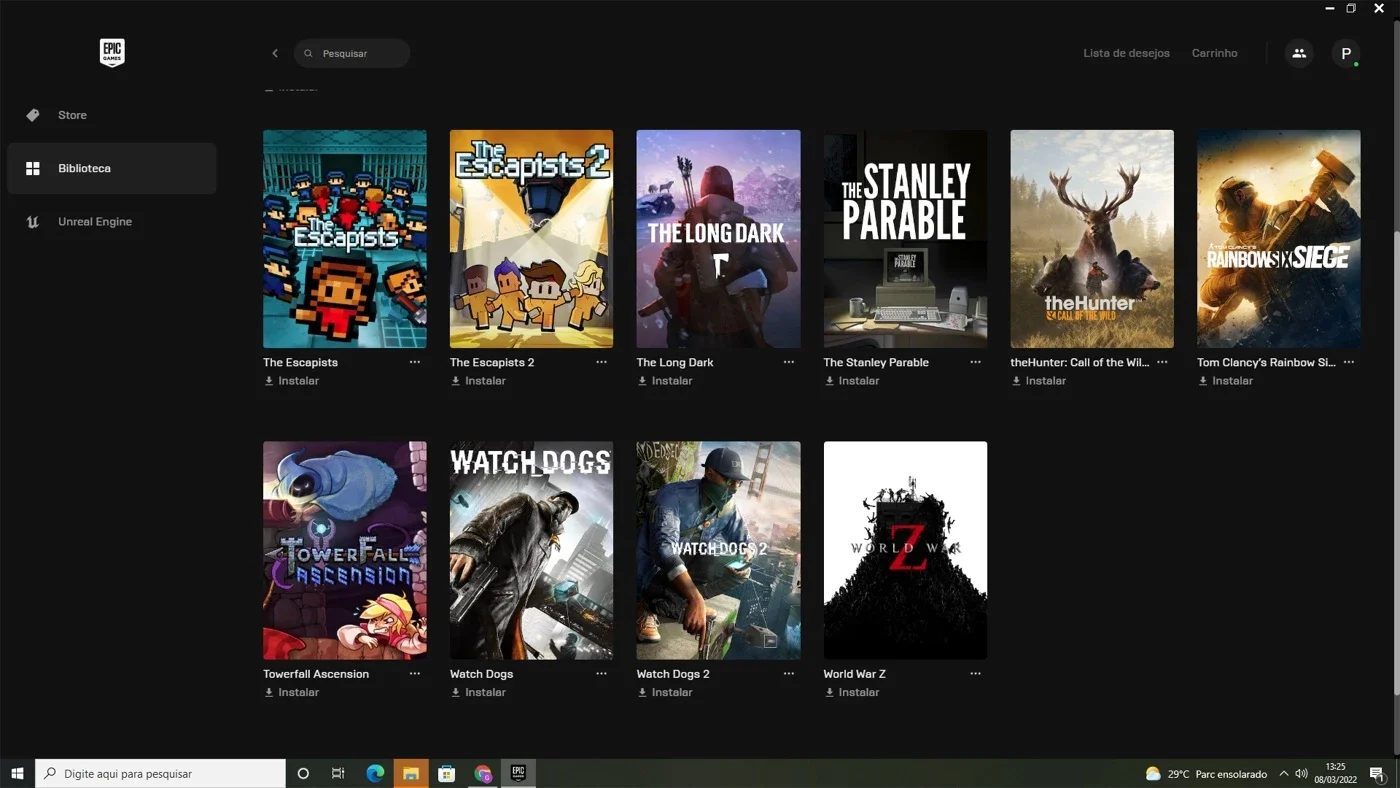Open The Escapists cover thumbnail
The width and height of the screenshot is (1400, 788).
(344, 239)
